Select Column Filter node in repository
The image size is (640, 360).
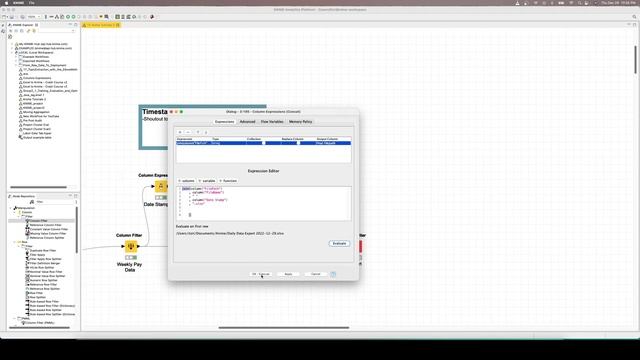(38, 221)
